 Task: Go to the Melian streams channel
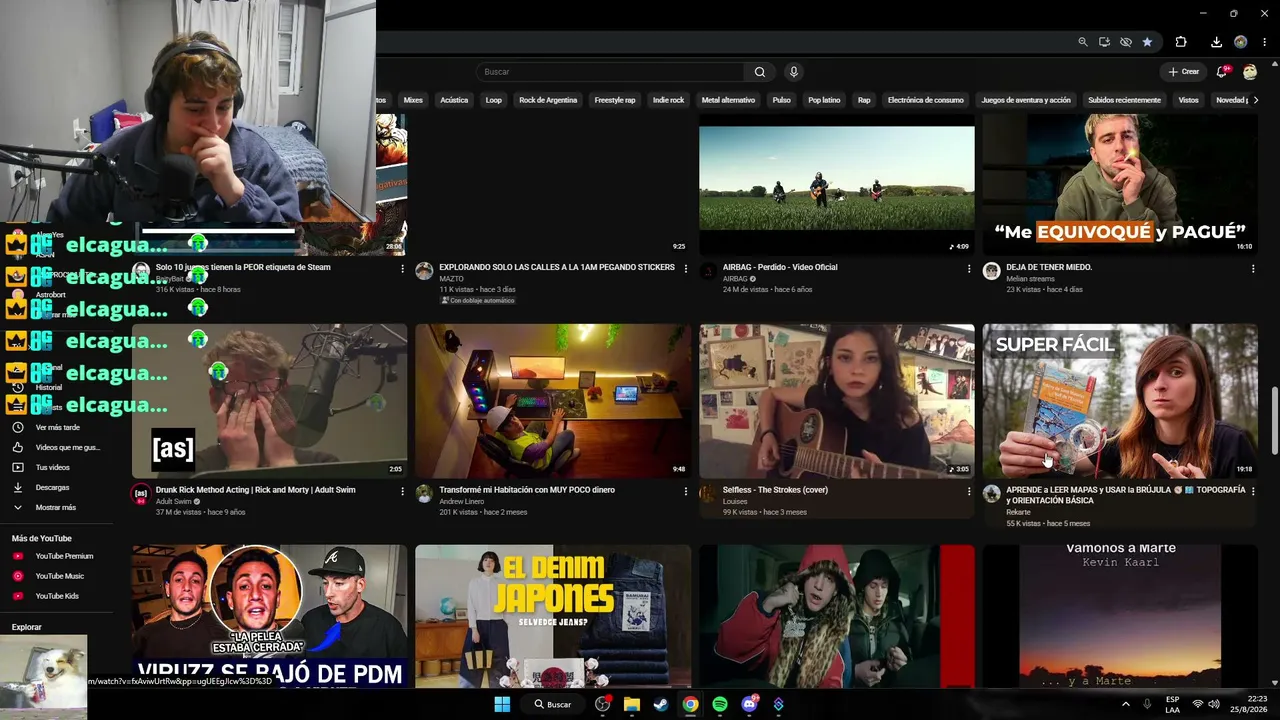click(1030, 278)
